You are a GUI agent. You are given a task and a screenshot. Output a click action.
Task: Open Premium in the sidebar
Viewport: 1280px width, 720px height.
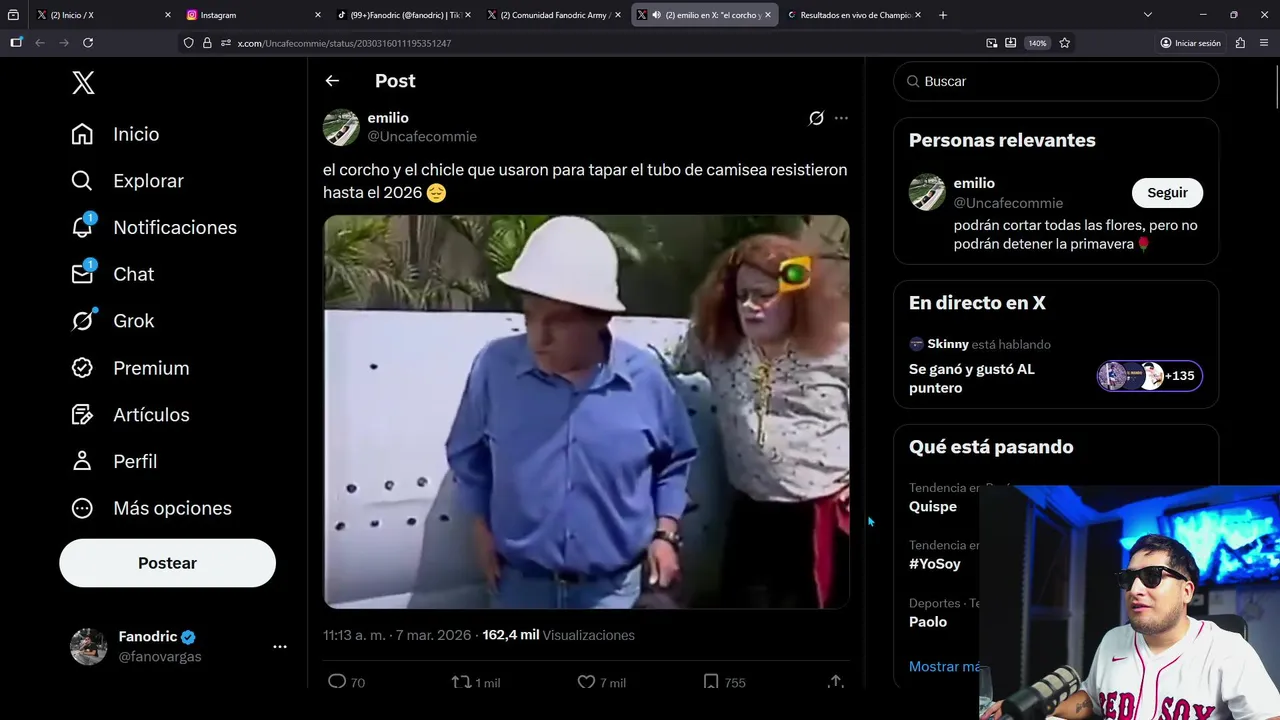coord(130,368)
